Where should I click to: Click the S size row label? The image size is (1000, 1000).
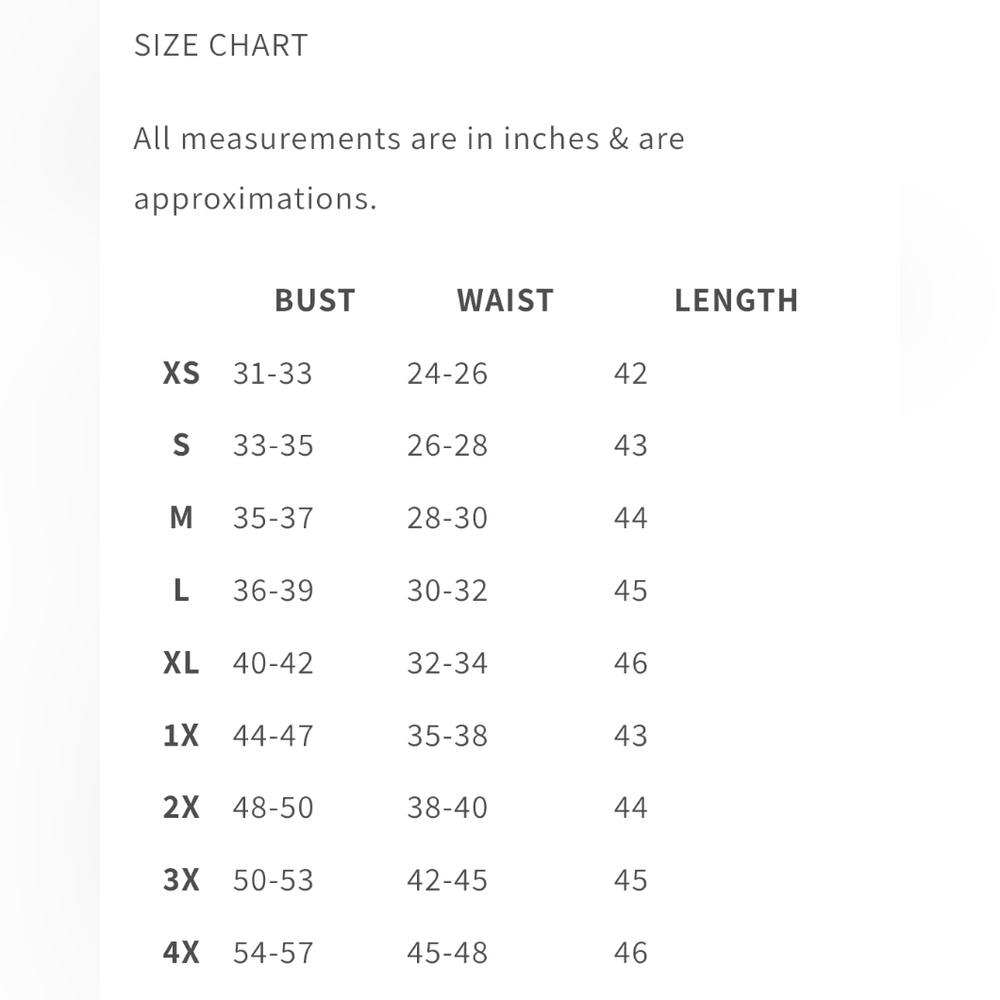point(181,445)
